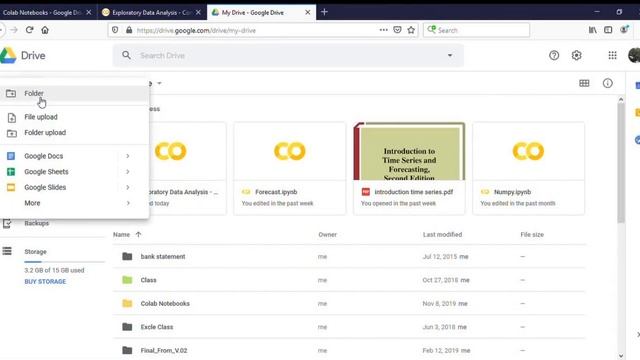Screen dimensions: 640x360
Task: Click the Storage sidebar icon
Action: (7, 251)
